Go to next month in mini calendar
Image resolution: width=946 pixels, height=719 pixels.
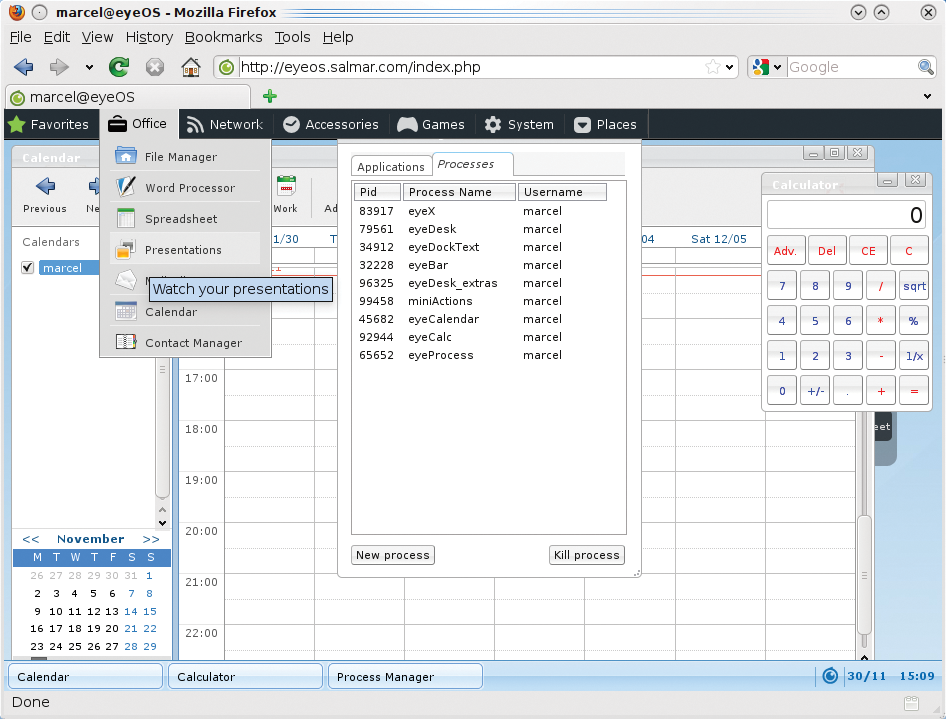[x=151, y=539]
